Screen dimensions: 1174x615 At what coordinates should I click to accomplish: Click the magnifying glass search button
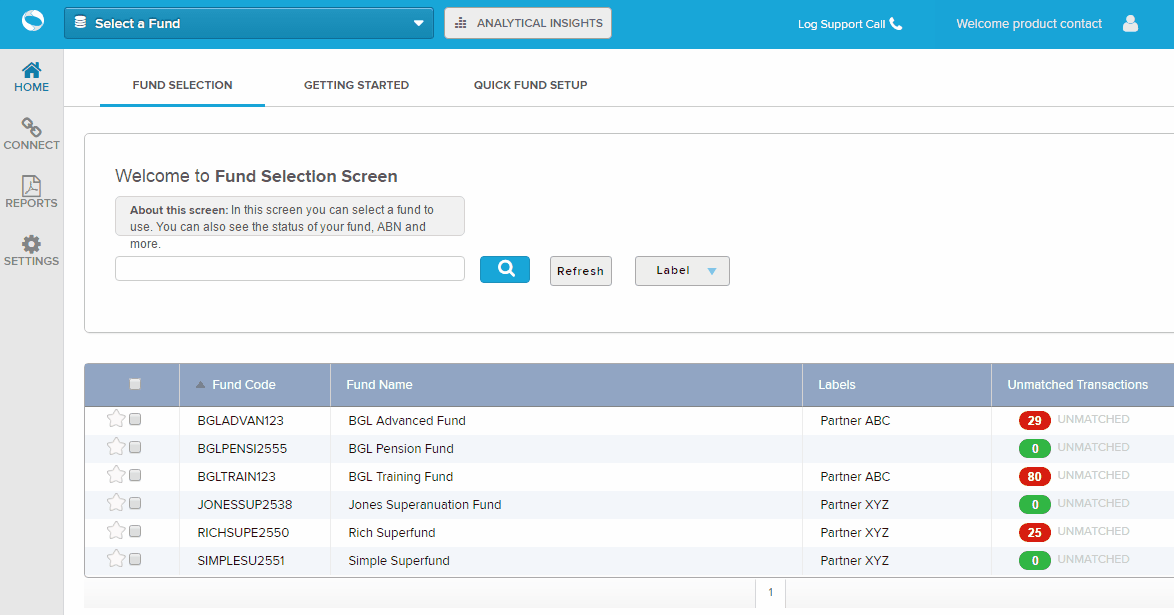[x=505, y=269]
